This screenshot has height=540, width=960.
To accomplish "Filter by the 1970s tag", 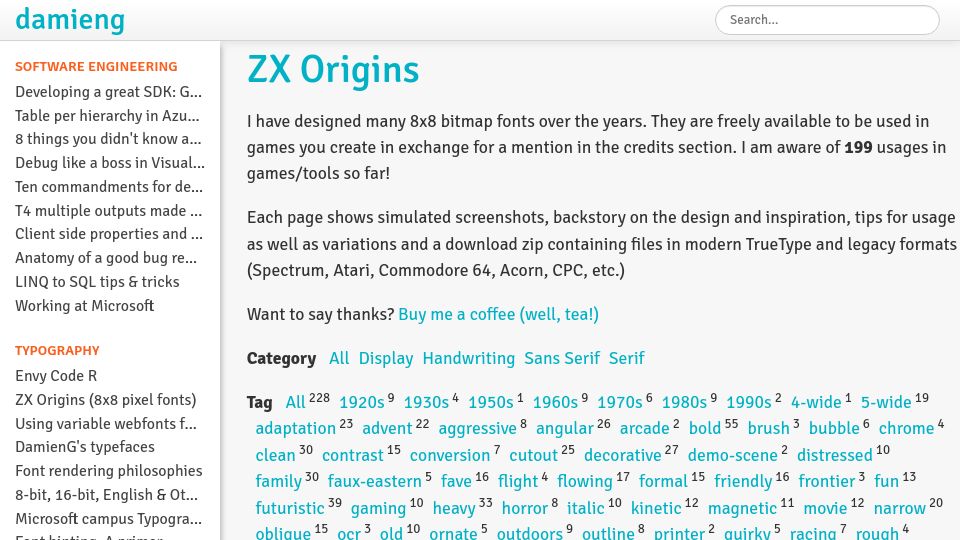I will (x=620, y=402).
